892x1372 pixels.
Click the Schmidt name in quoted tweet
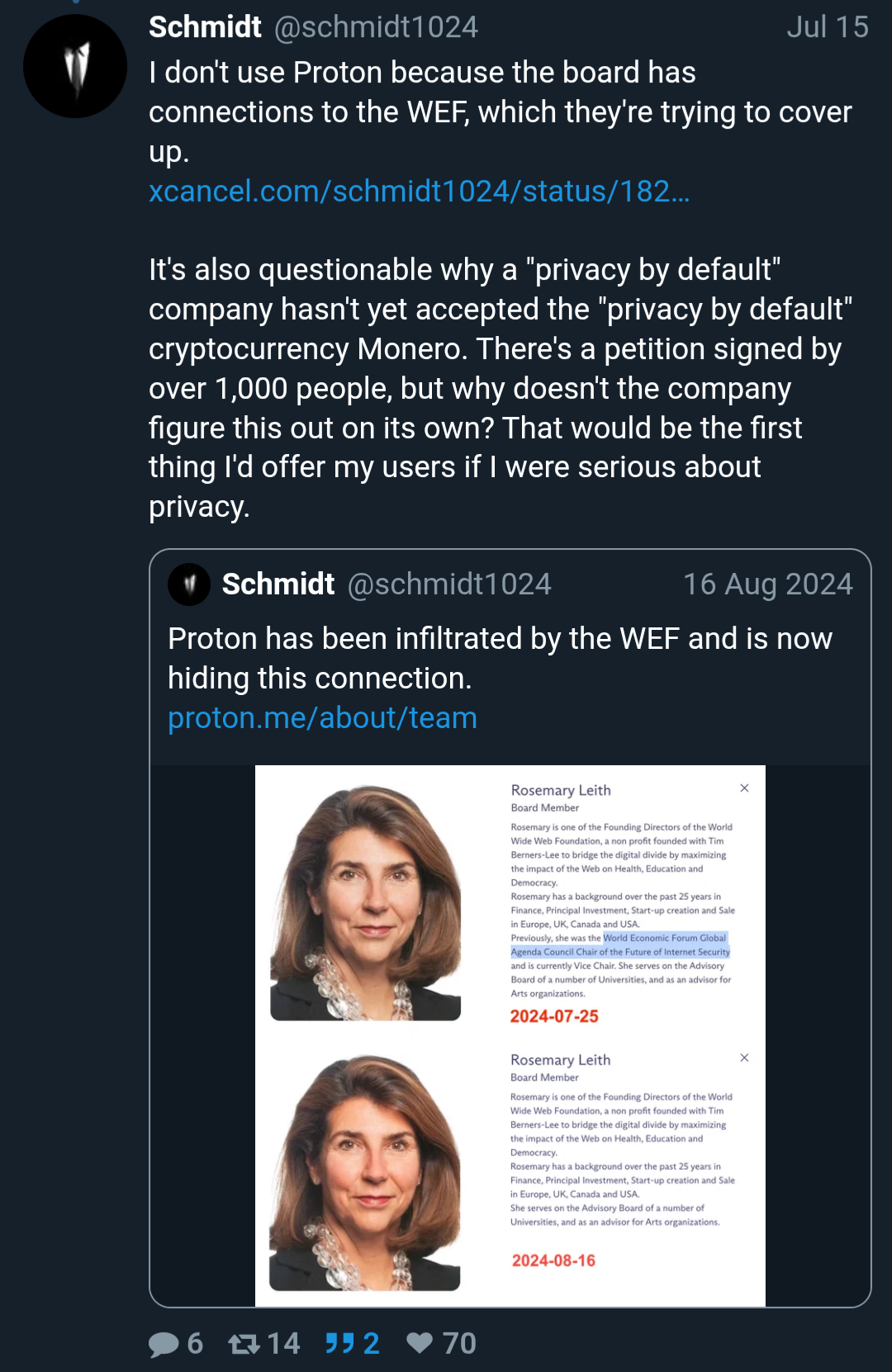tap(278, 584)
